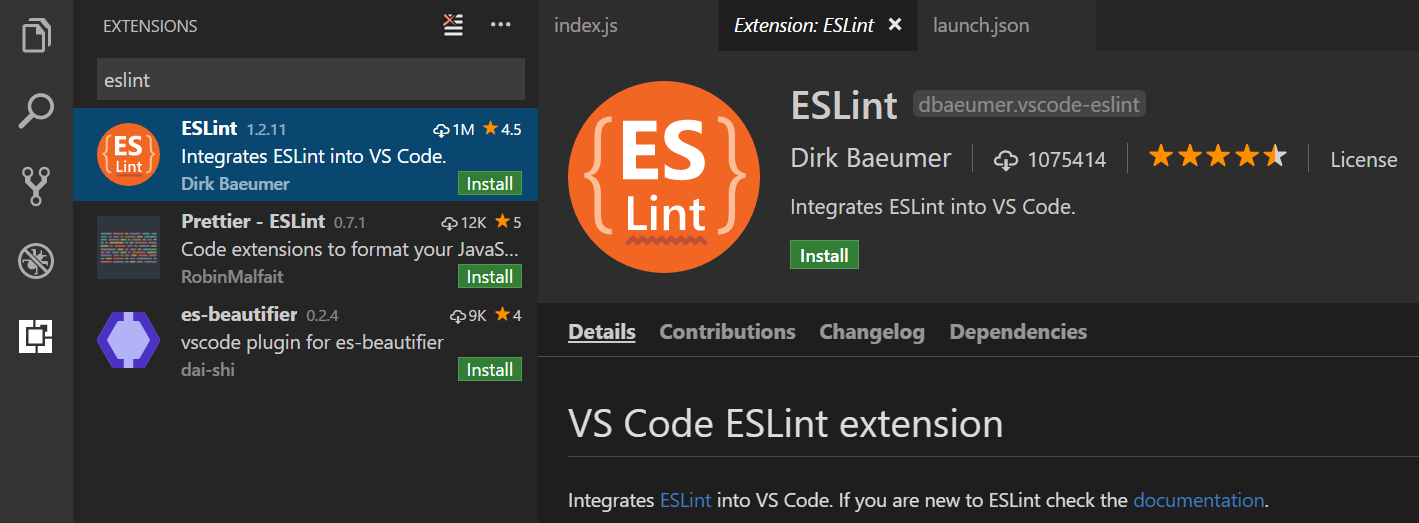Select es-beautifier extension entry

pos(305,341)
